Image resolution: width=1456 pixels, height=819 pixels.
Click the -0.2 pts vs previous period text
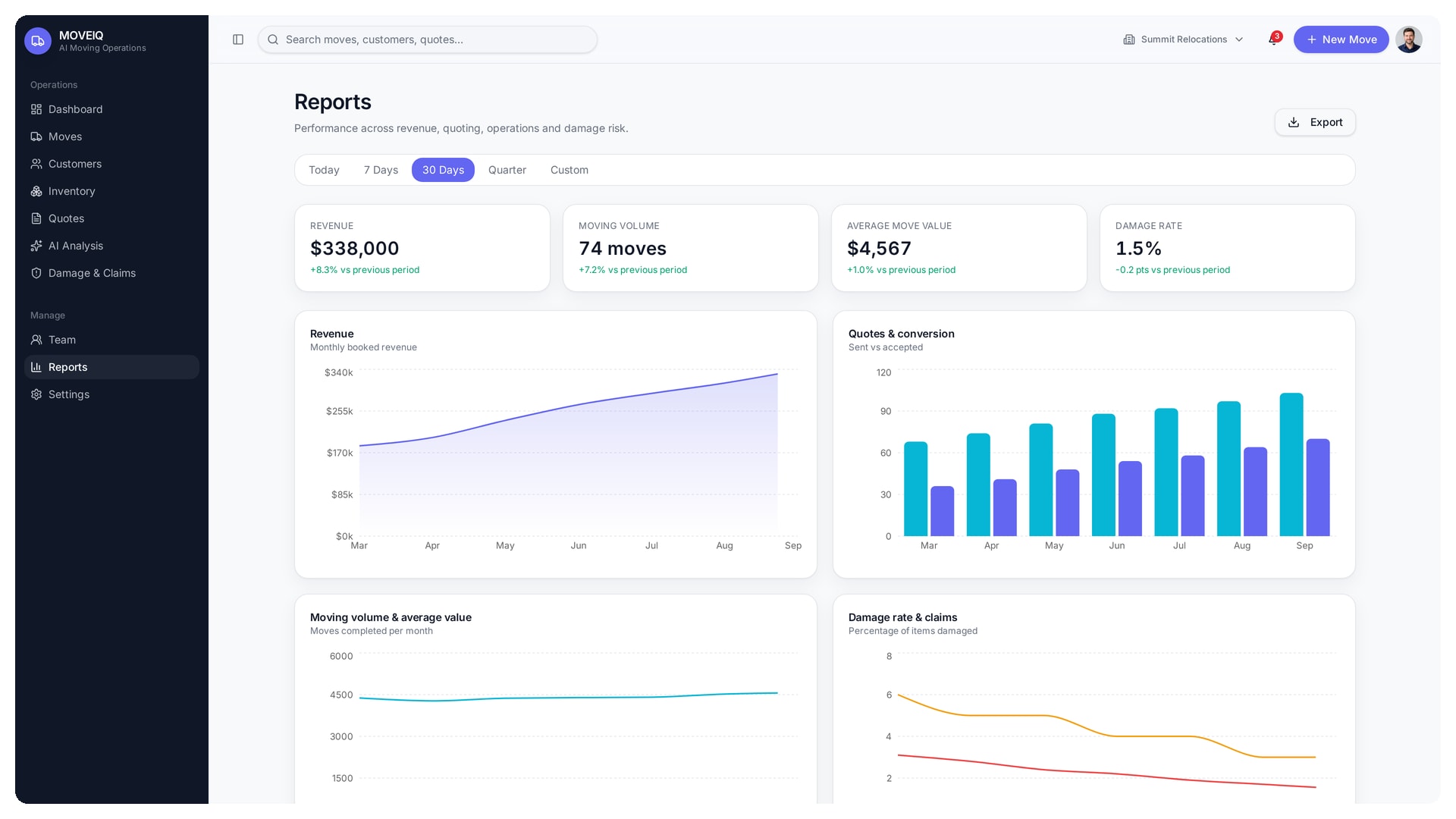click(1172, 270)
